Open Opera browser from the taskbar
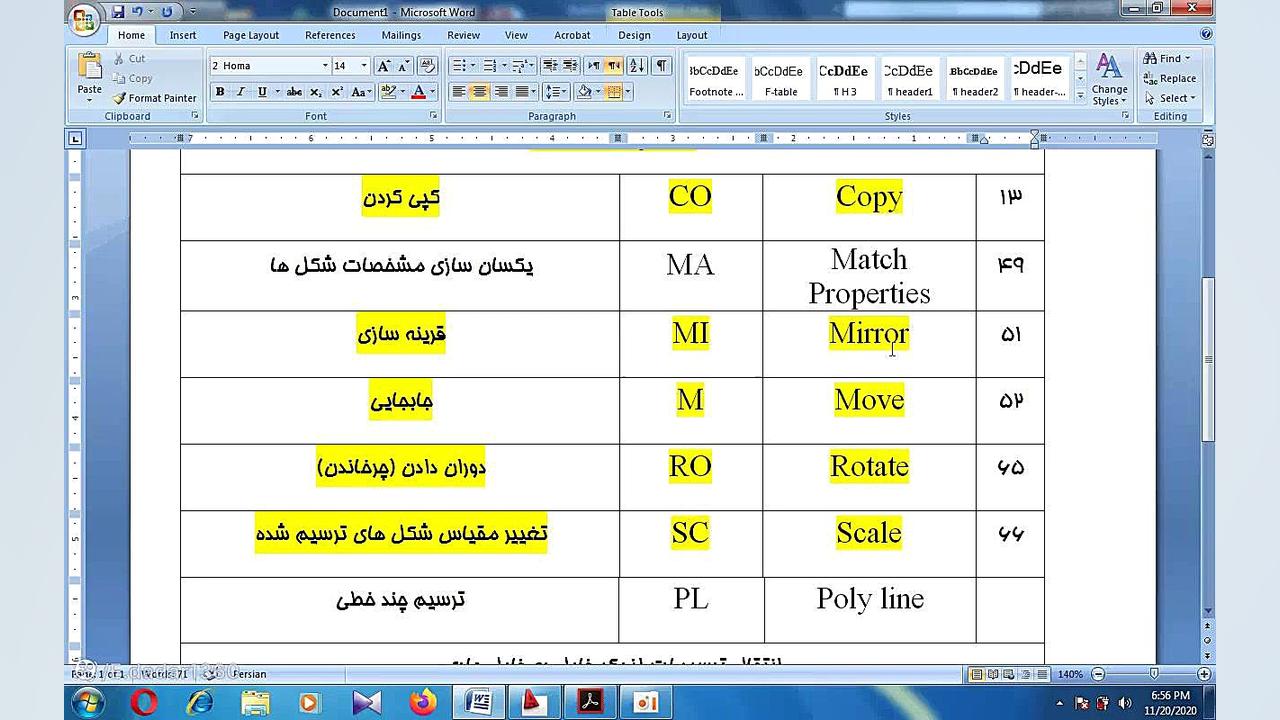This screenshot has width=1280, height=720. click(144, 702)
